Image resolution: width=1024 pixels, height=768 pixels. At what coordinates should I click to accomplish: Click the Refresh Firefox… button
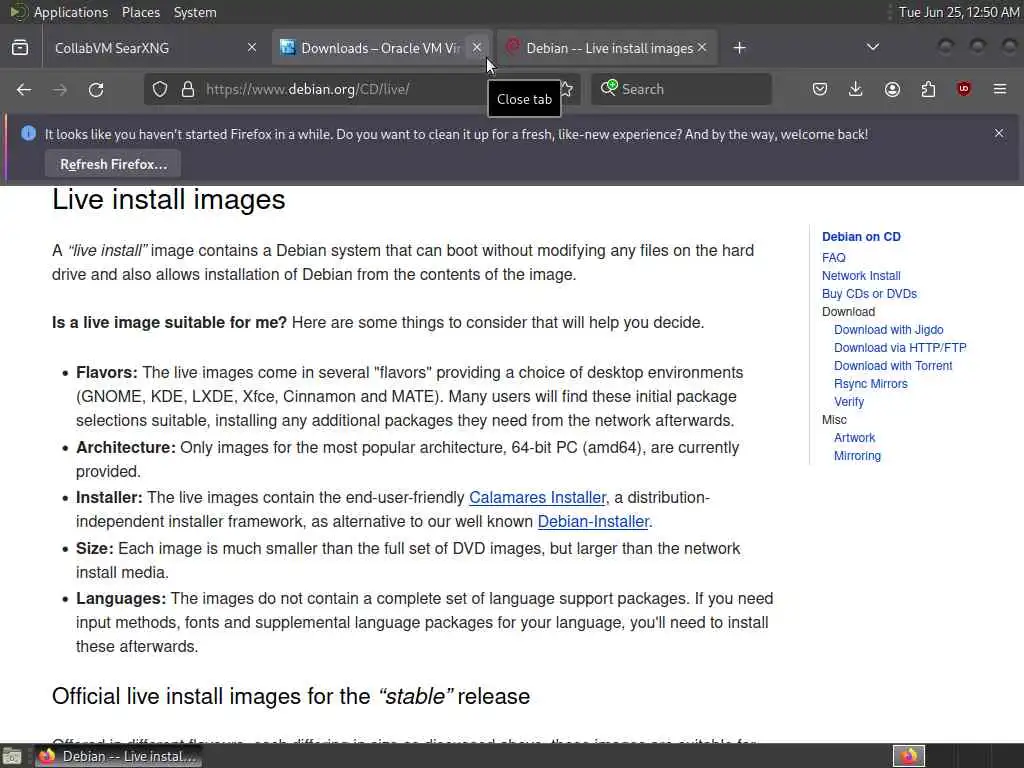(113, 164)
